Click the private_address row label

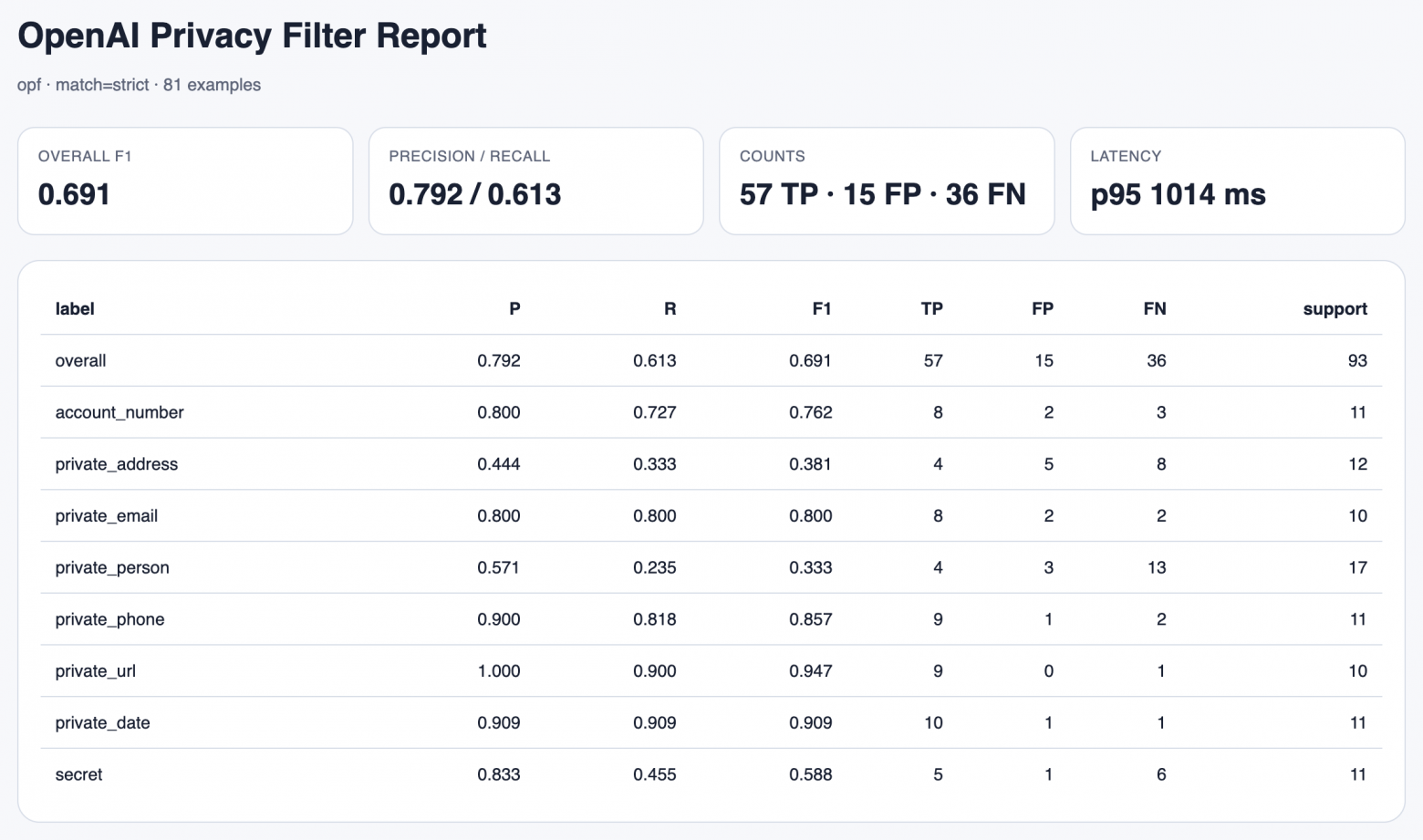(x=117, y=464)
